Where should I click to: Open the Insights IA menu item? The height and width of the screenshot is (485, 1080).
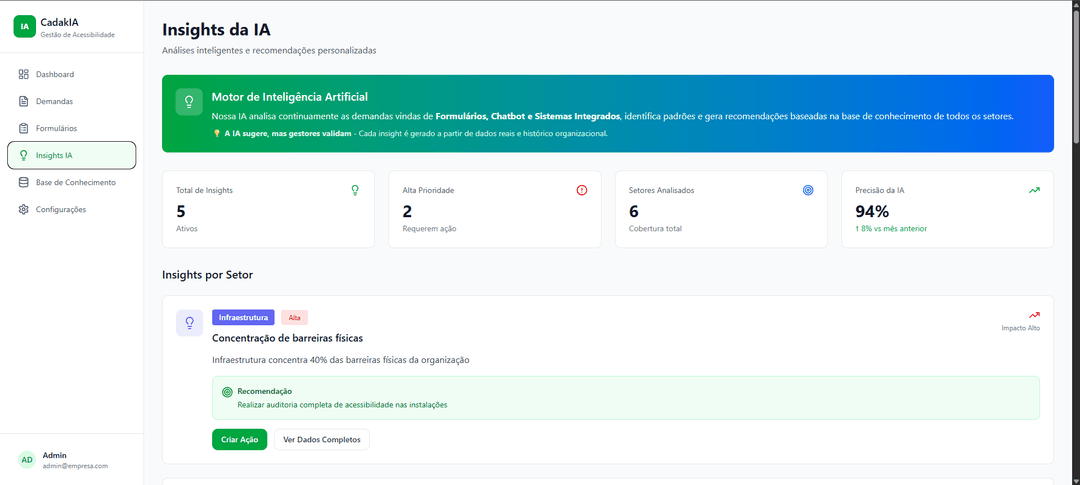(72, 155)
